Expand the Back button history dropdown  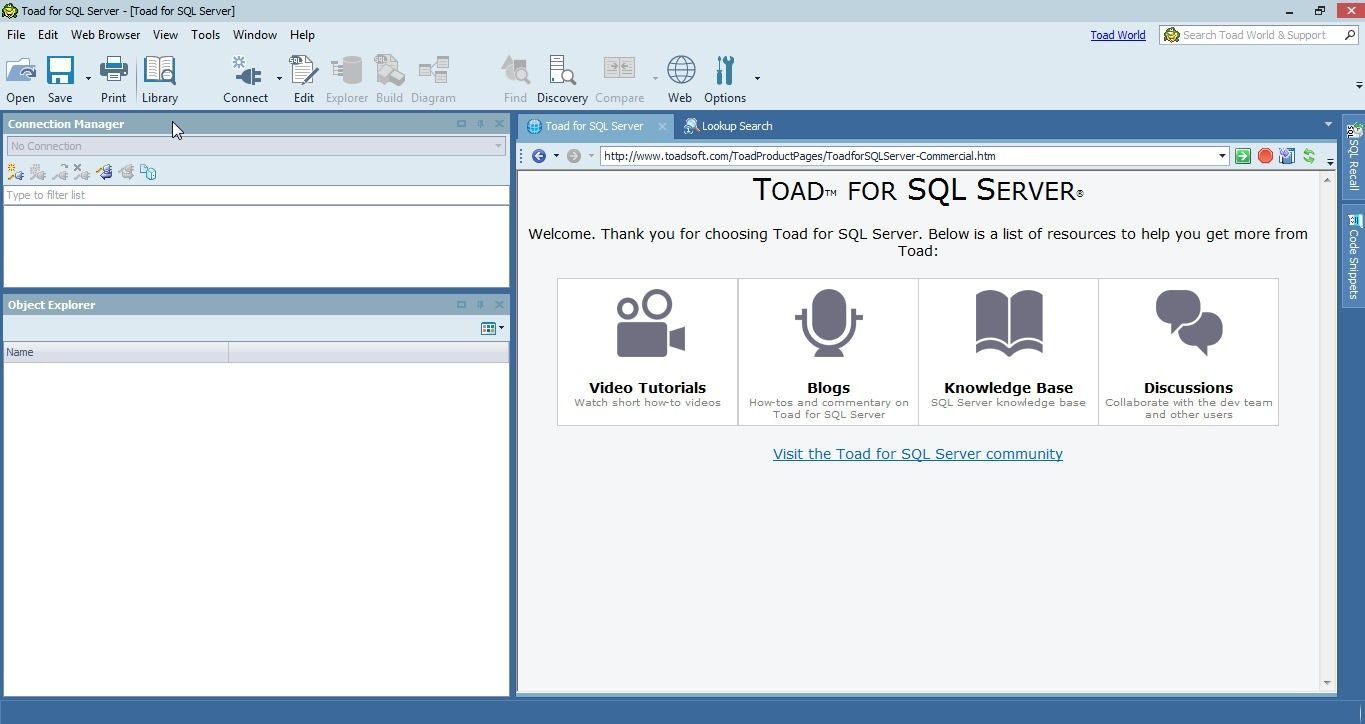tap(556, 156)
